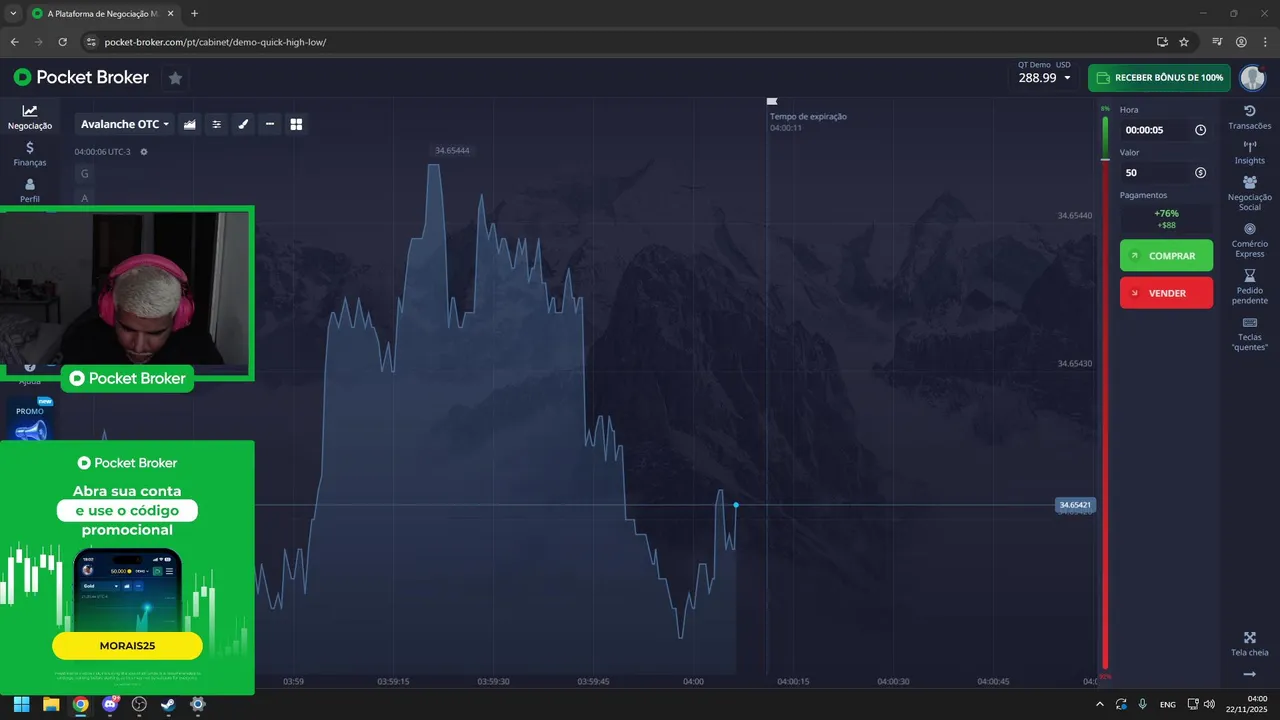Collapse right sidebar with arrow
Image resolution: width=1280 pixels, height=720 pixels.
point(1250,675)
